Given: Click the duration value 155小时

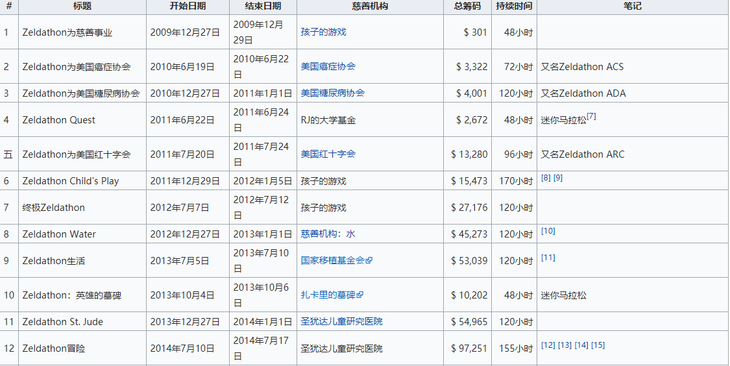Looking at the screenshot, I should [x=516, y=348].
